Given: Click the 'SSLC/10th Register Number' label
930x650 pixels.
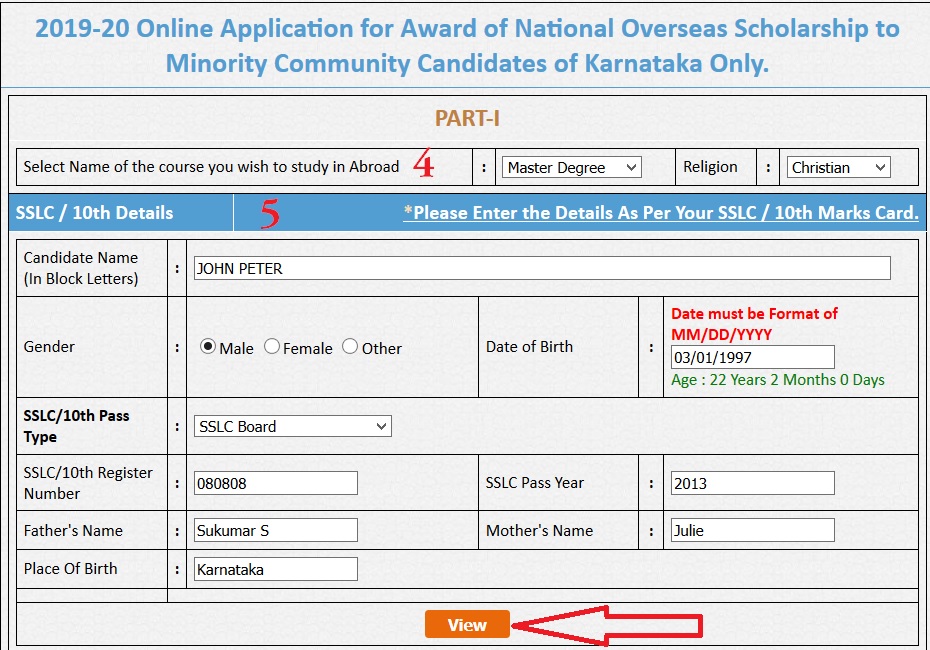Looking at the screenshot, I should coord(88,483).
